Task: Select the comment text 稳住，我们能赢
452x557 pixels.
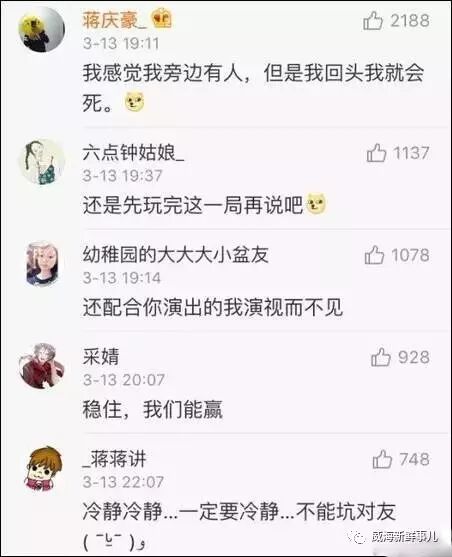Action: pos(153,409)
